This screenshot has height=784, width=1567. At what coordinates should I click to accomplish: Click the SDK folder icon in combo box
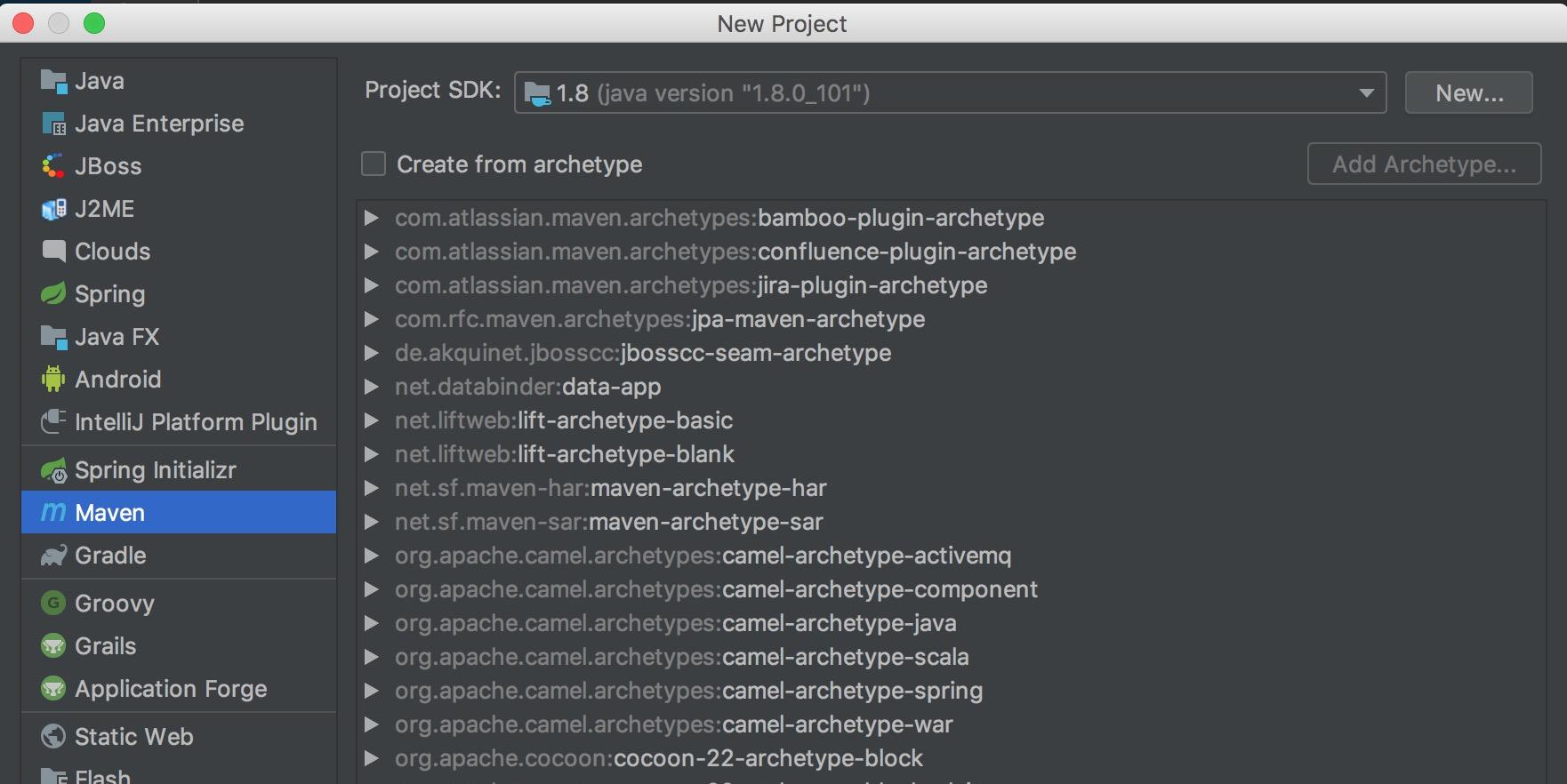tap(537, 93)
